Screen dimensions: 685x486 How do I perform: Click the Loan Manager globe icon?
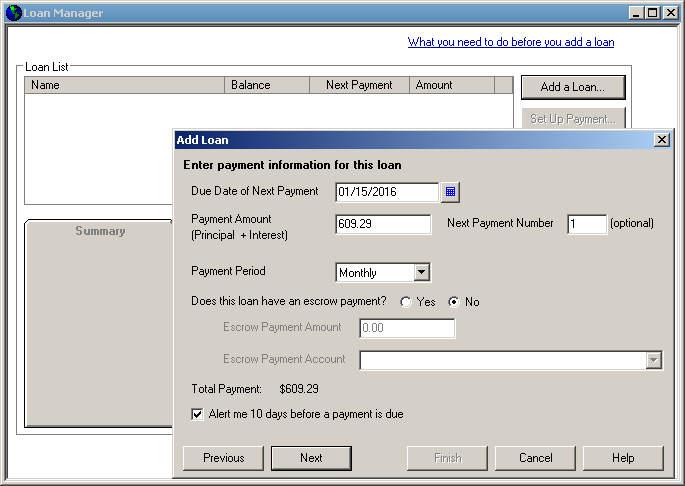pos(14,13)
